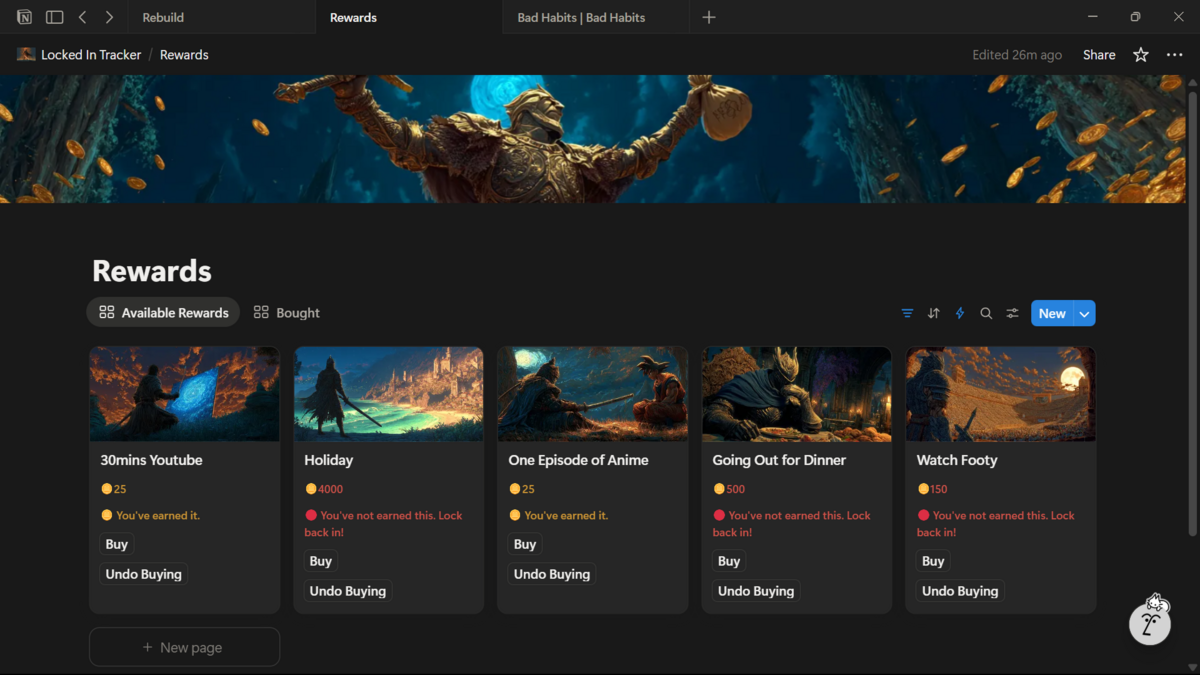This screenshot has width=1200, height=675.
Task: Favorite this page with the star icon
Action: [1141, 55]
